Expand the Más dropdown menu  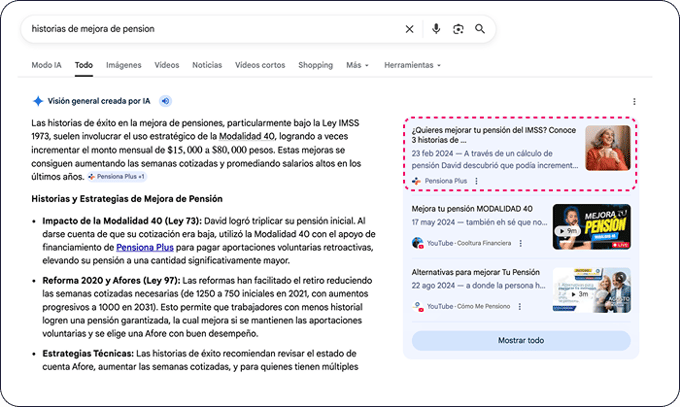(357, 65)
